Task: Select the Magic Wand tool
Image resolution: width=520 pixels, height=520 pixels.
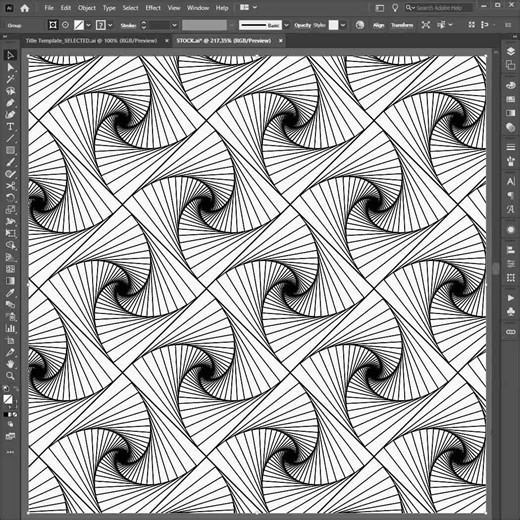Action: tap(10, 79)
